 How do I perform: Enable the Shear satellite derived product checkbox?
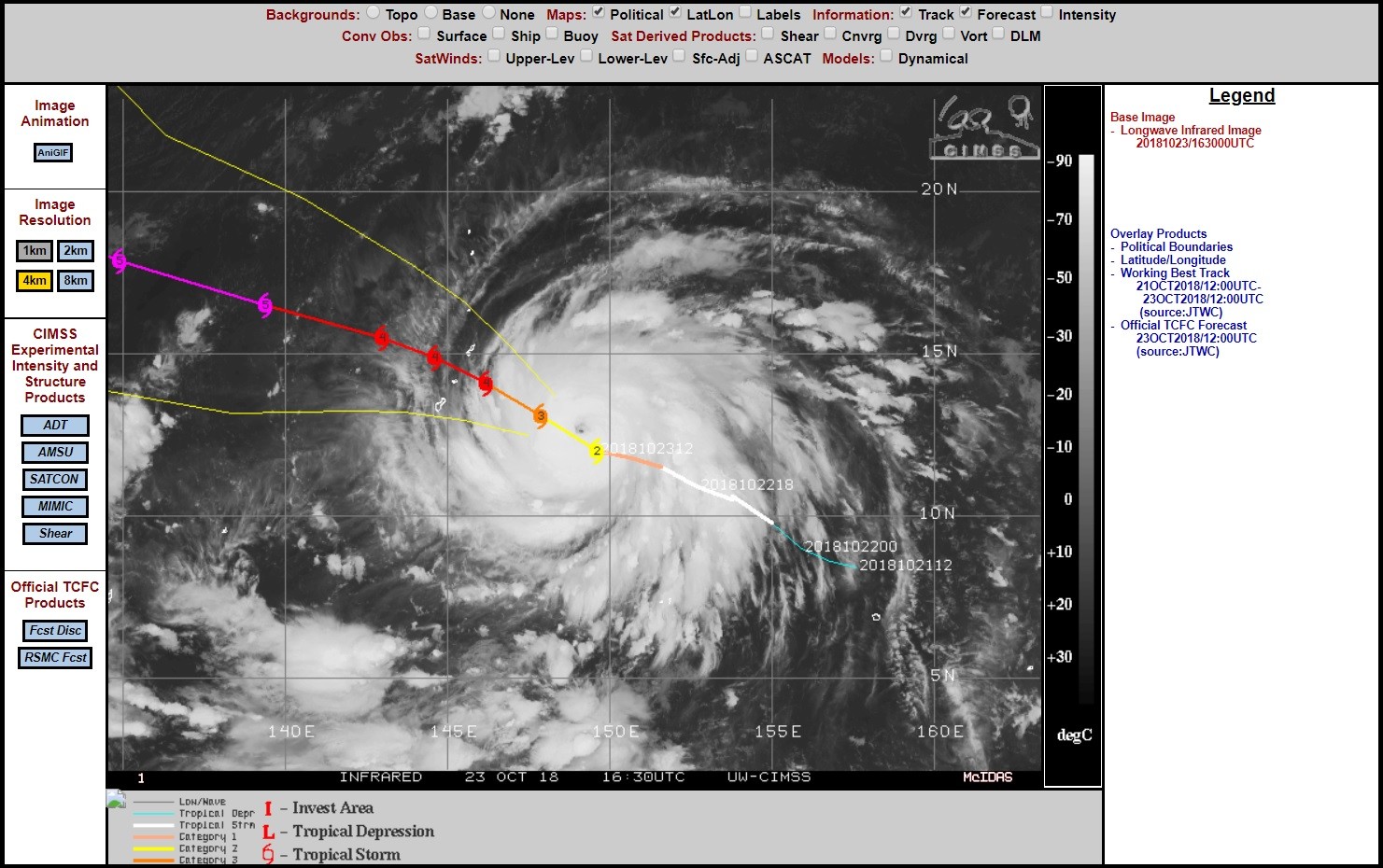coord(768,35)
